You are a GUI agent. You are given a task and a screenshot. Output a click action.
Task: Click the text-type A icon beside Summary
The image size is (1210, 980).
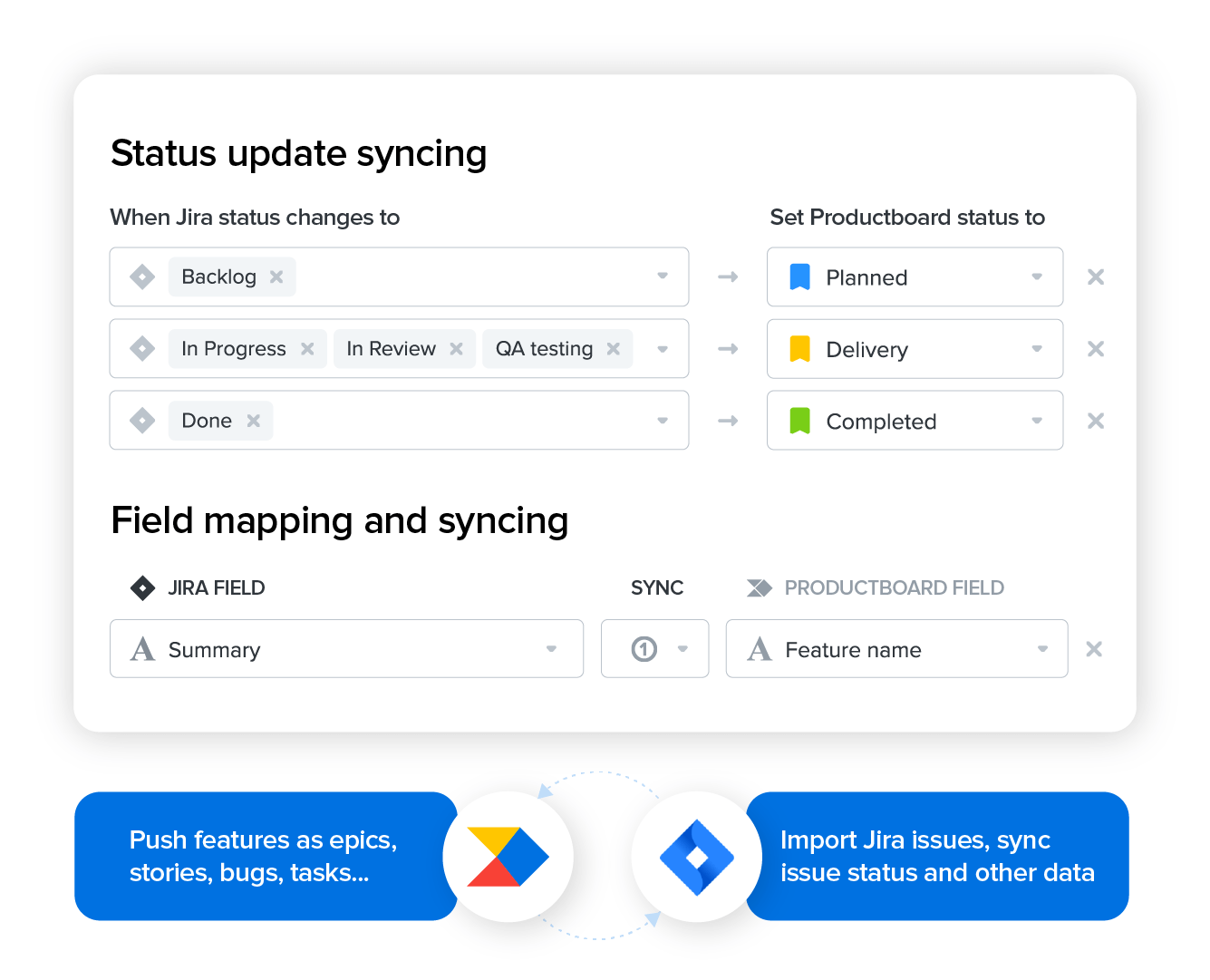(142, 649)
